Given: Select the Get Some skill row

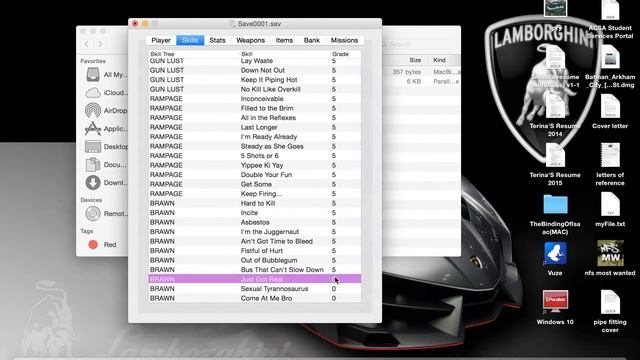Looking at the screenshot, I should click(x=255, y=184).
